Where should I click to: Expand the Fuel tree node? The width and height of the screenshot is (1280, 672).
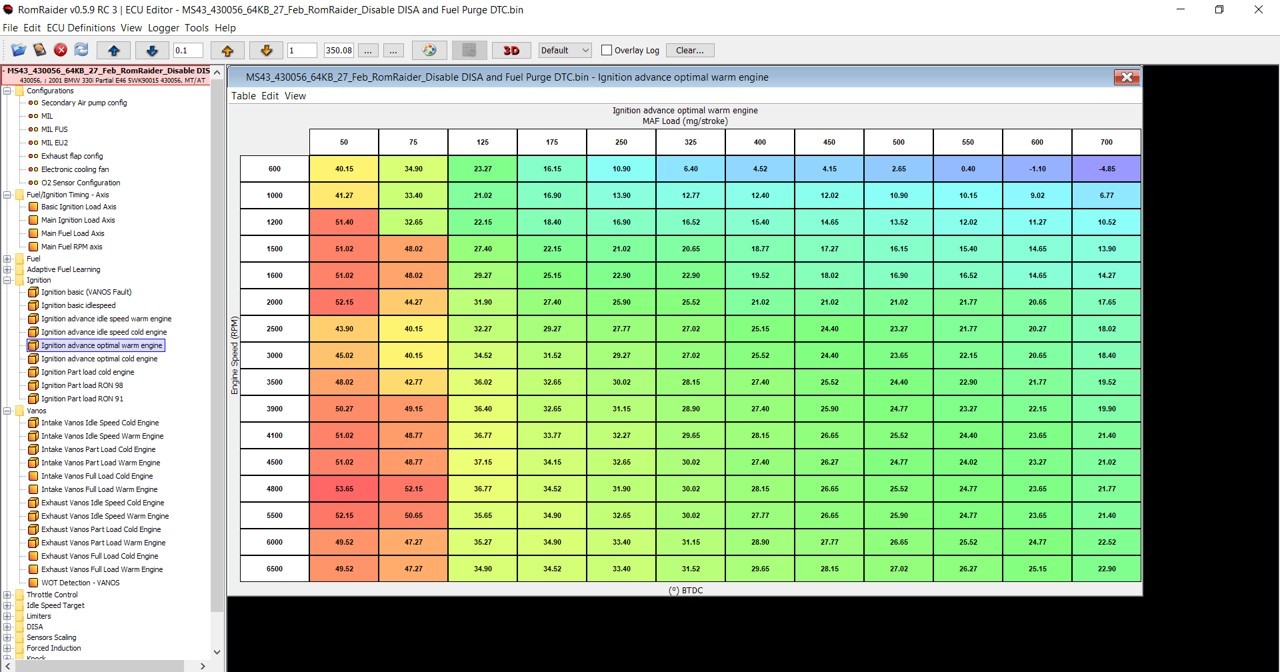coord(7,259)
